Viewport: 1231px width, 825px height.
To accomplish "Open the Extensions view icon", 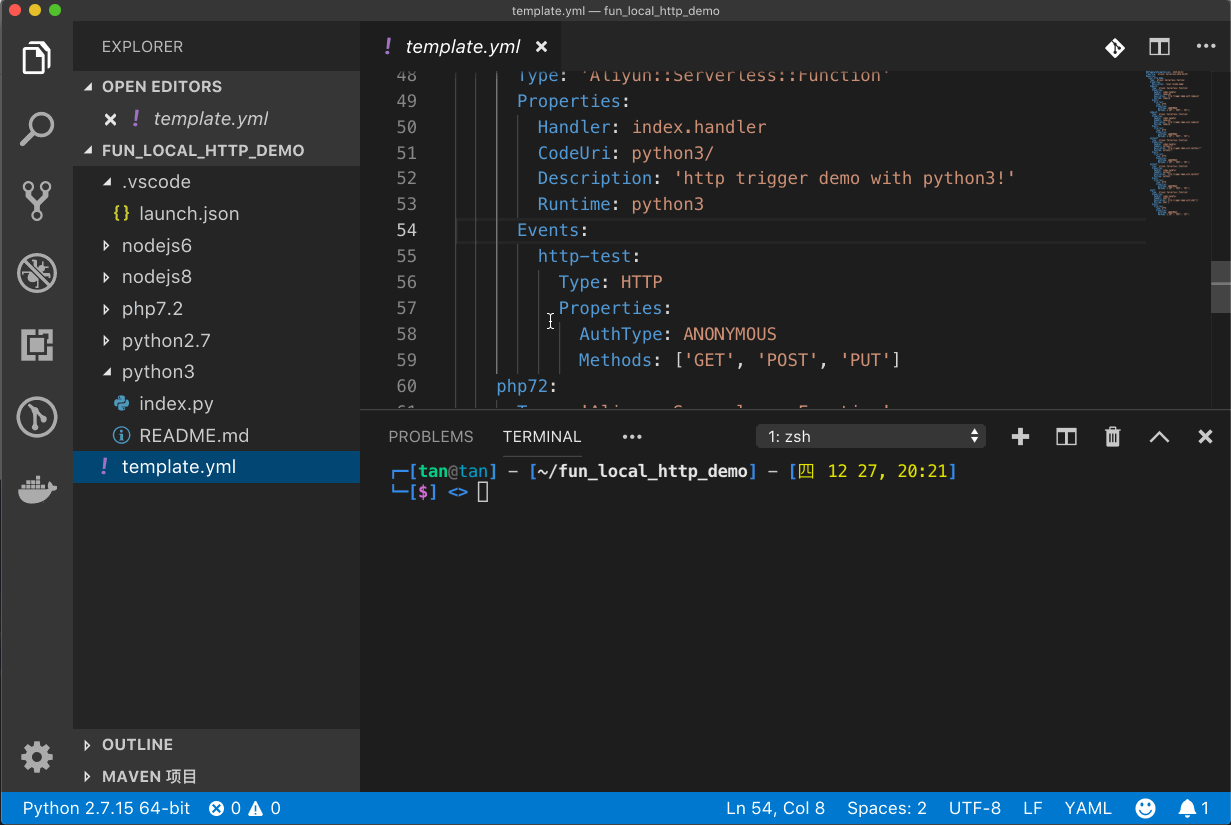I will coord(37,345).
